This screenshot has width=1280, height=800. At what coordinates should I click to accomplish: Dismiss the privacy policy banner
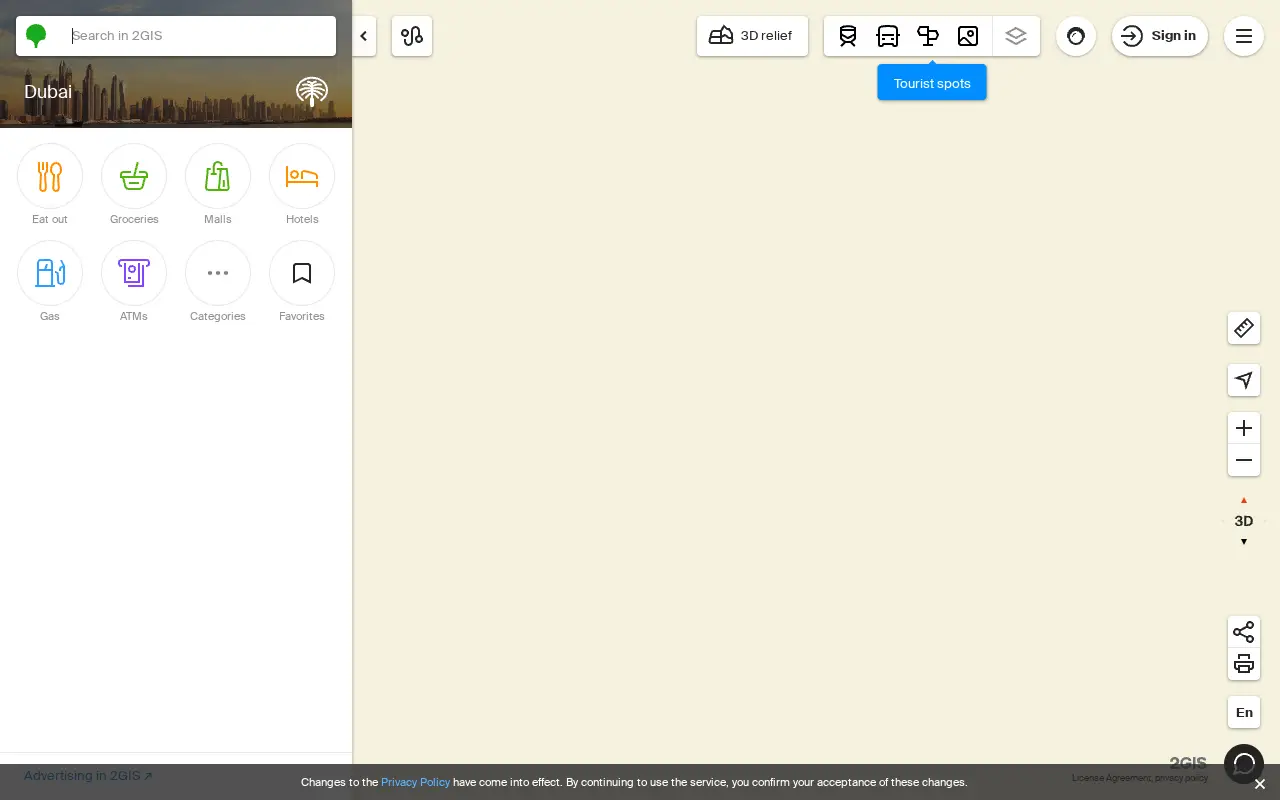pos(1260,784)
